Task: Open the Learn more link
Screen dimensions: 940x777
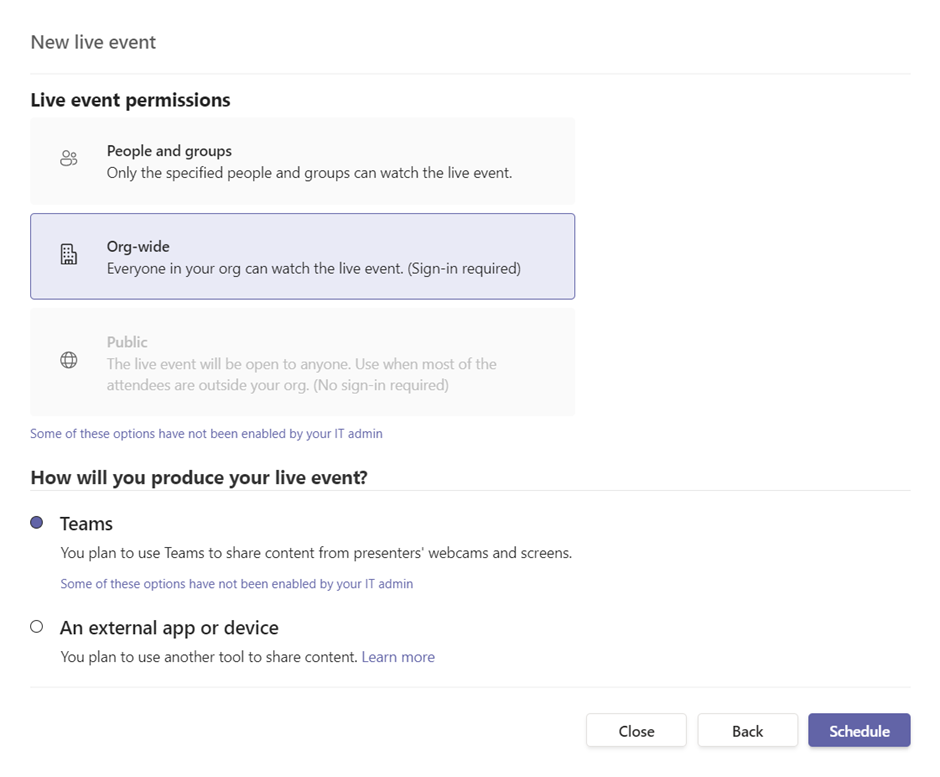Action: point(398,657)
